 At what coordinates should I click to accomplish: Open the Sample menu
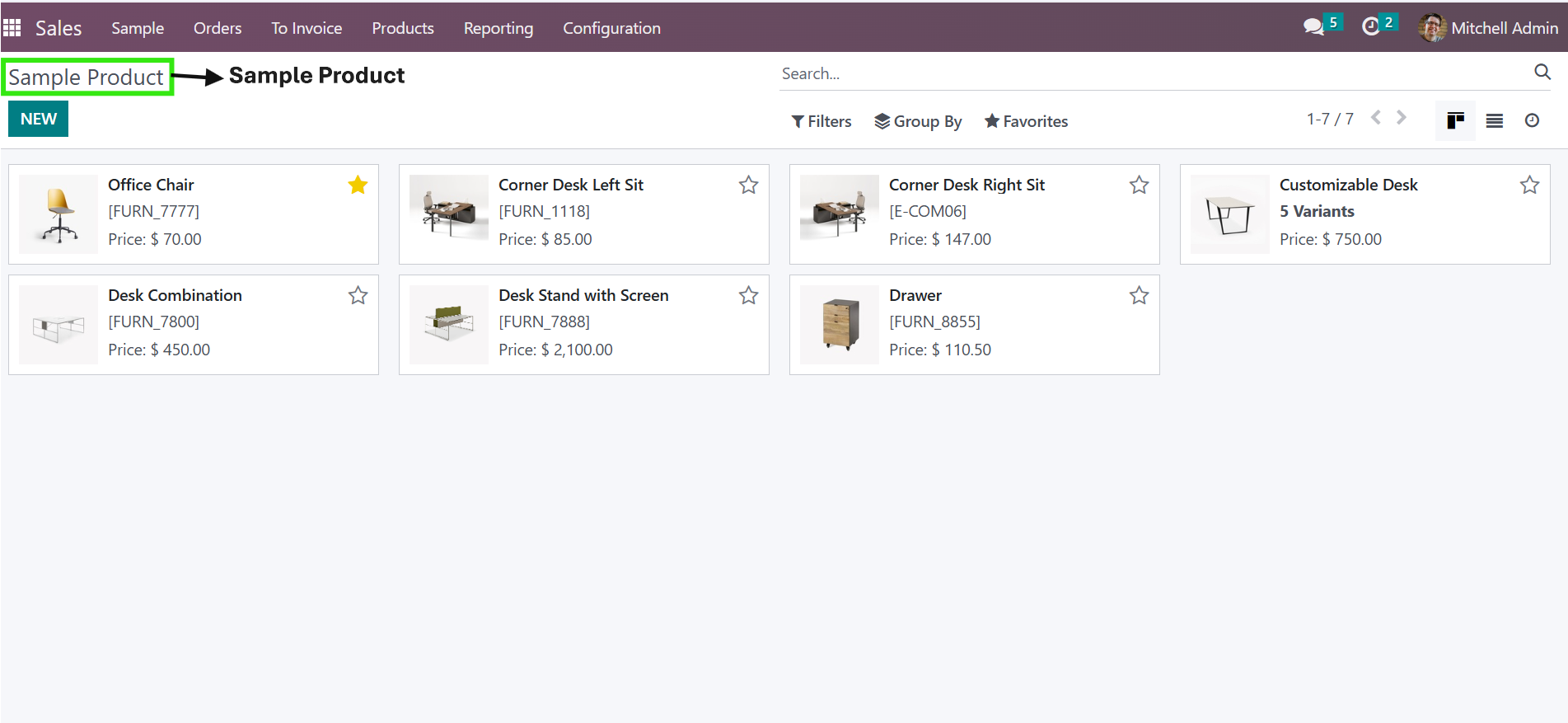coord(138,28)
